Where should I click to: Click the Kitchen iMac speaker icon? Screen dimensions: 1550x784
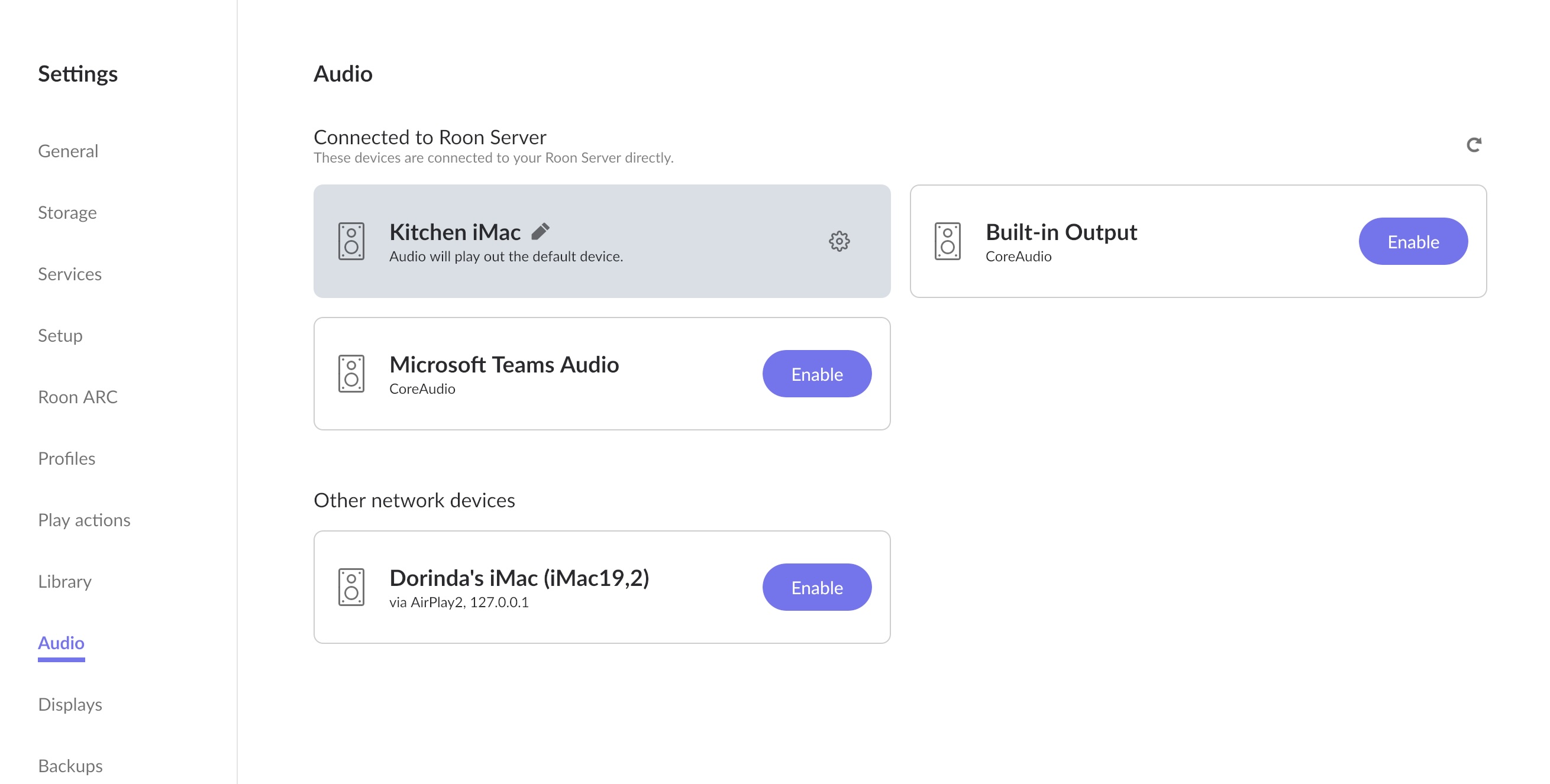(x=351, y=241)
